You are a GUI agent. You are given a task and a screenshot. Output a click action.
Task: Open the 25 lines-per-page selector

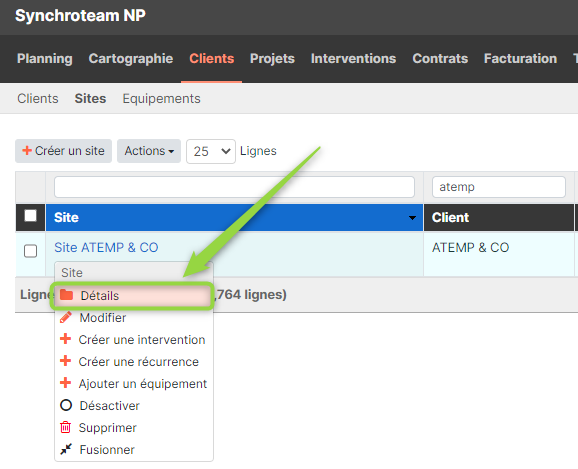click(211, 151)
